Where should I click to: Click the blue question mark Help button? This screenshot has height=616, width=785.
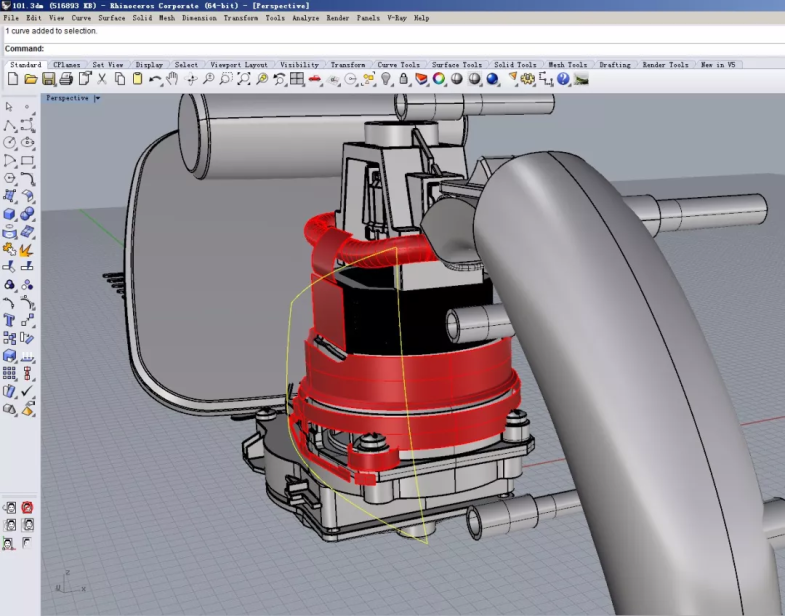tap(563, 79)
